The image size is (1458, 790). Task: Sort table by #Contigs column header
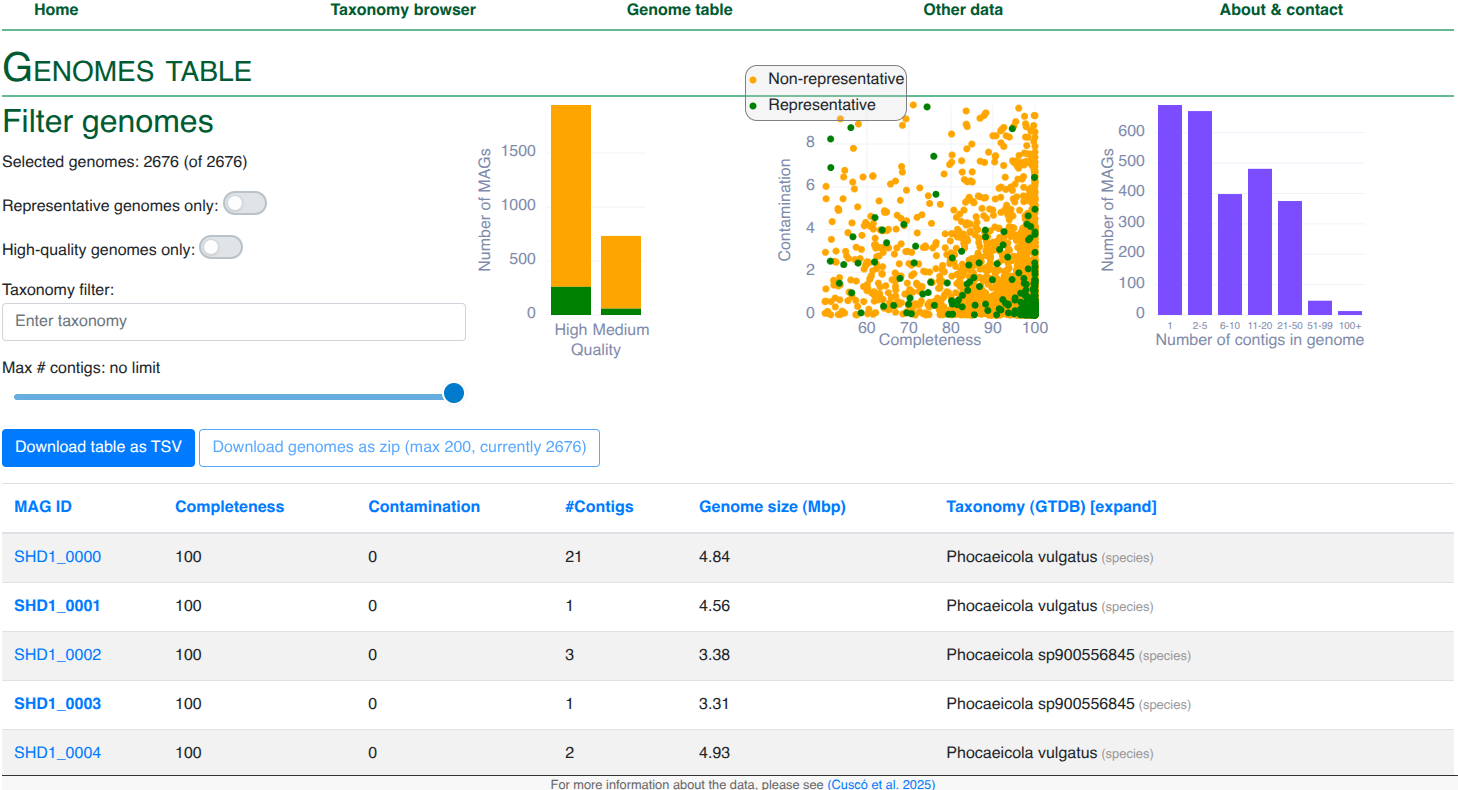point(599,507)
